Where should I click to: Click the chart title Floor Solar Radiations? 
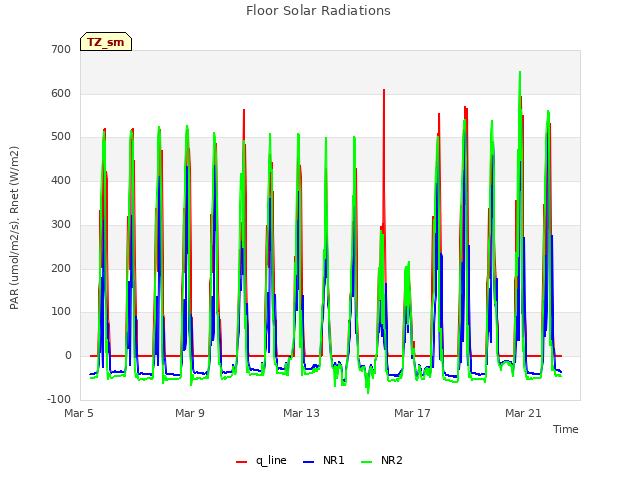[318, 10]
